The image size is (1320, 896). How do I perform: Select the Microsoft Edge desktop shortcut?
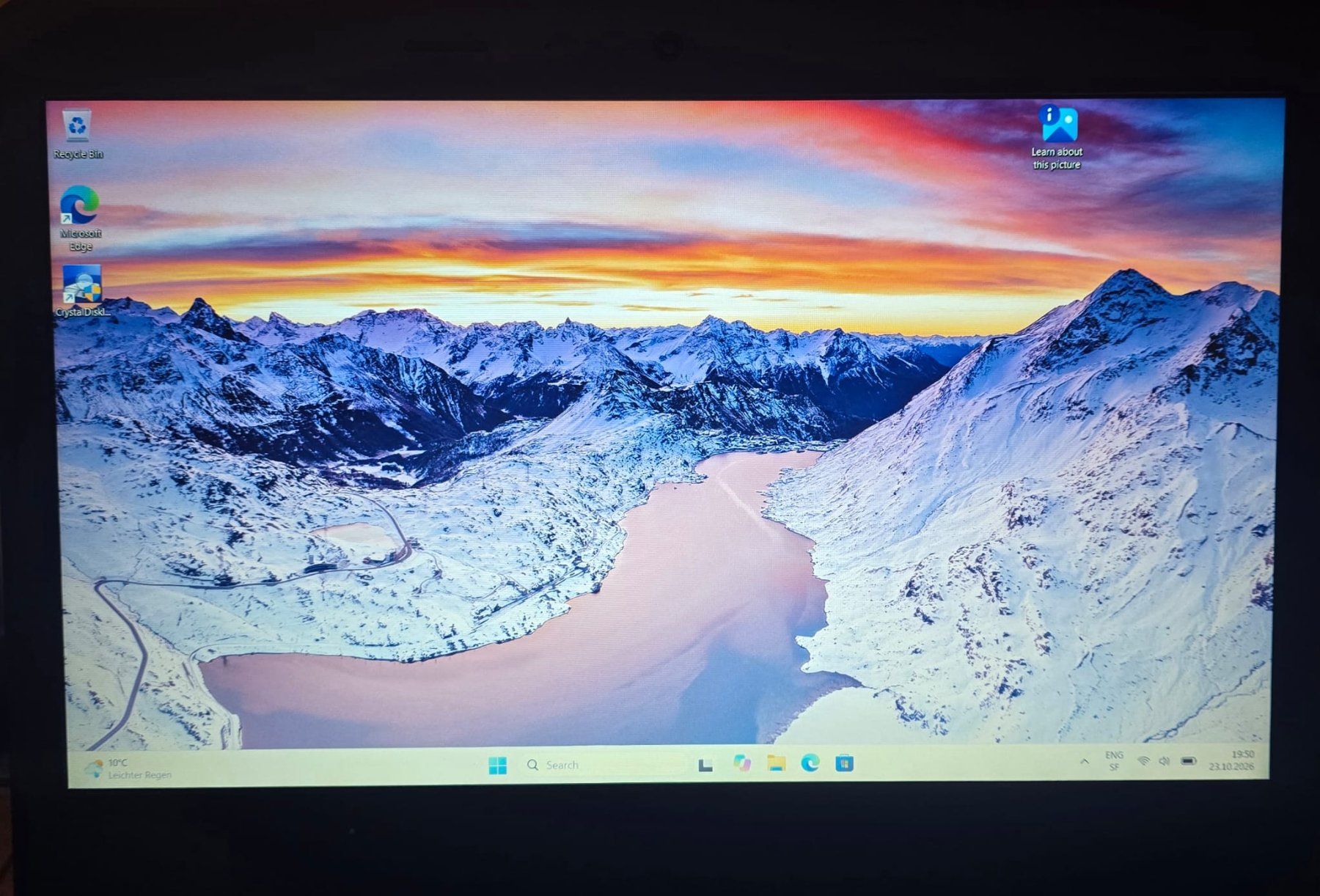click(80, 219)
